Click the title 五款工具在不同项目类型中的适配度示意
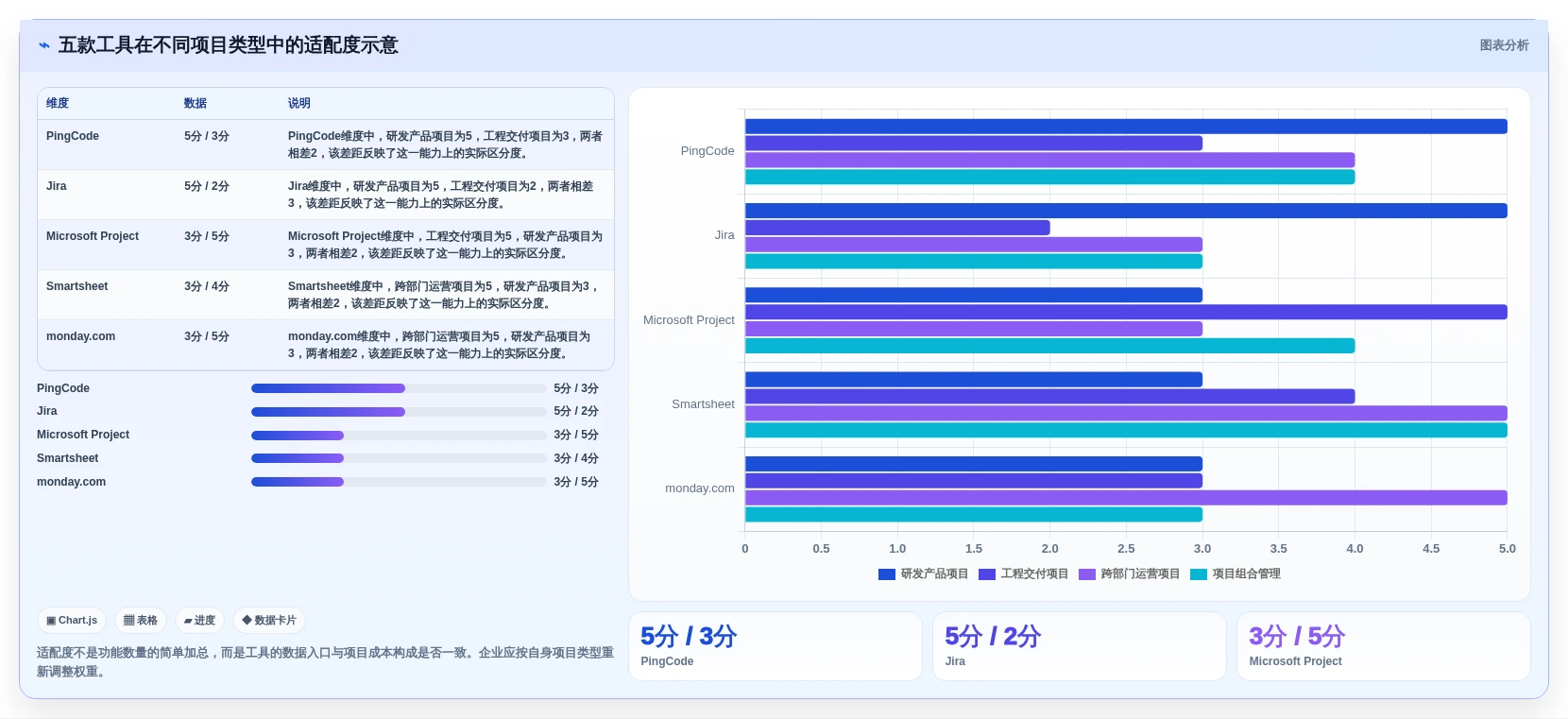This screenshot has height=719, width=1568. click(229, 45)
